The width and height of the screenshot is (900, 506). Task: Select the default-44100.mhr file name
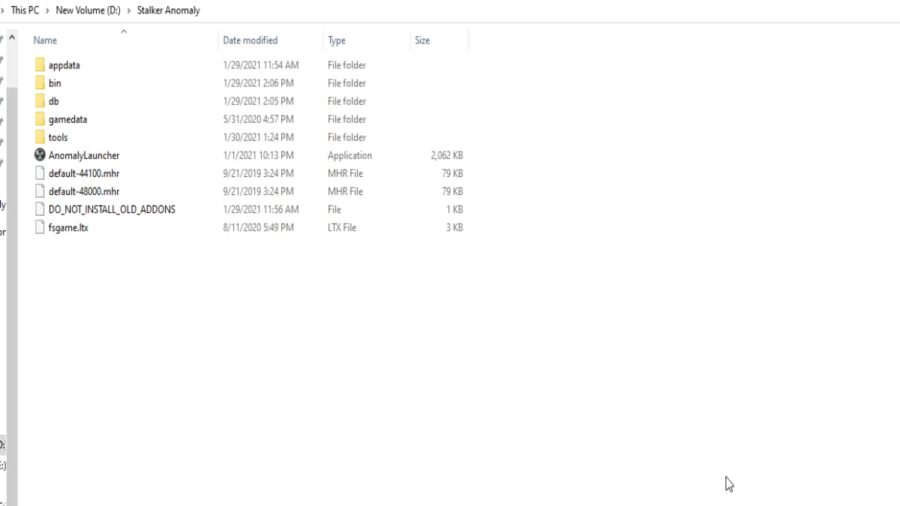click(x=84, y=173)
